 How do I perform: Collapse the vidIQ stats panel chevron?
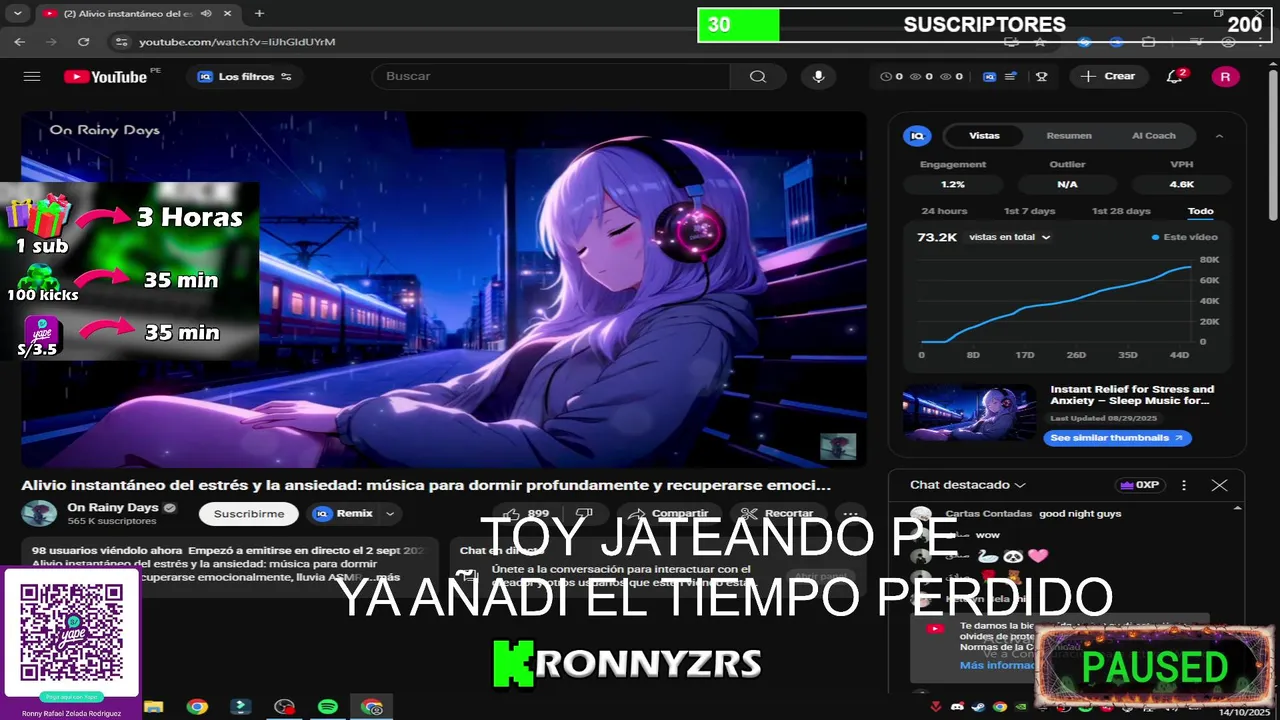[x=1219, y=136]
